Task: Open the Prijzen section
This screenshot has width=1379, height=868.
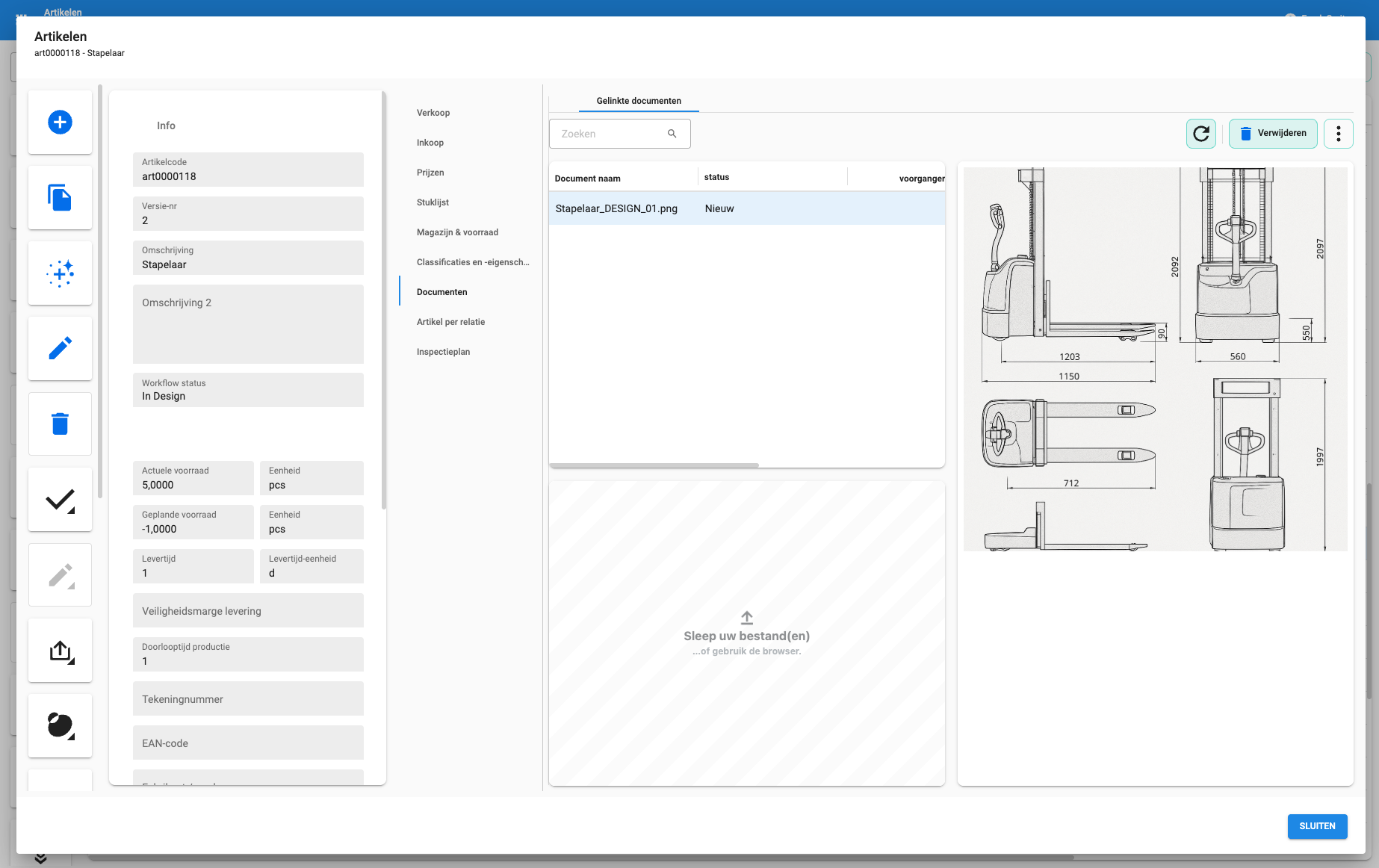Action: pos(430,173)
